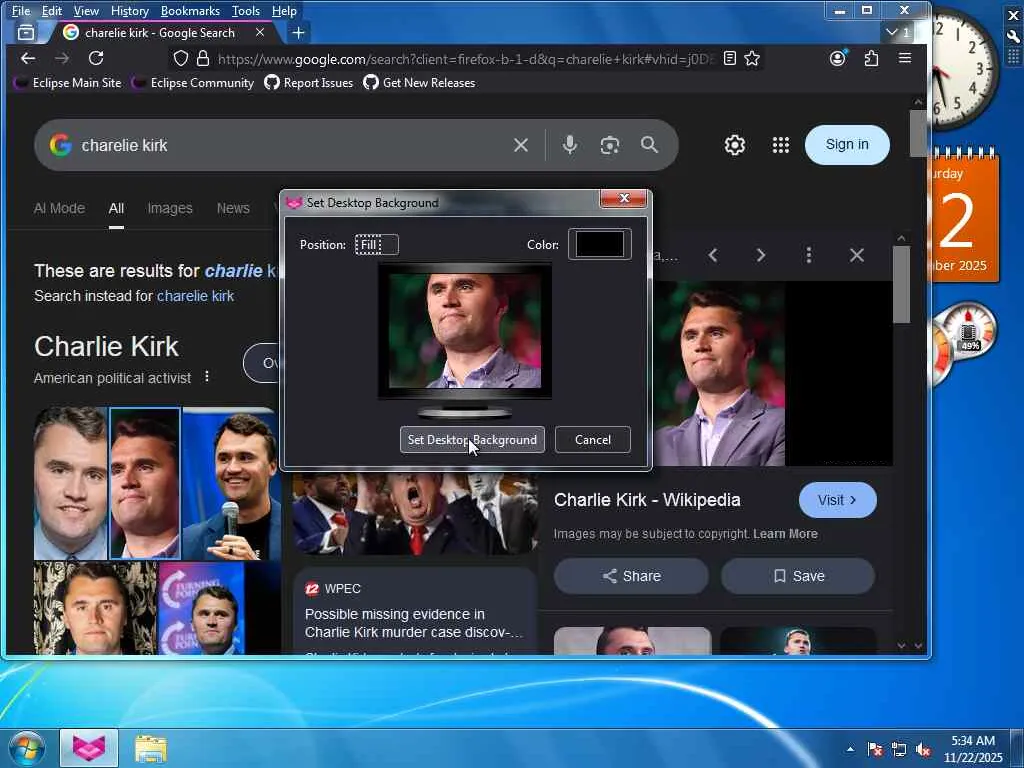Open a new tab with the plus button
Viewport: 1024px width, 768px height.
(298, 33)
